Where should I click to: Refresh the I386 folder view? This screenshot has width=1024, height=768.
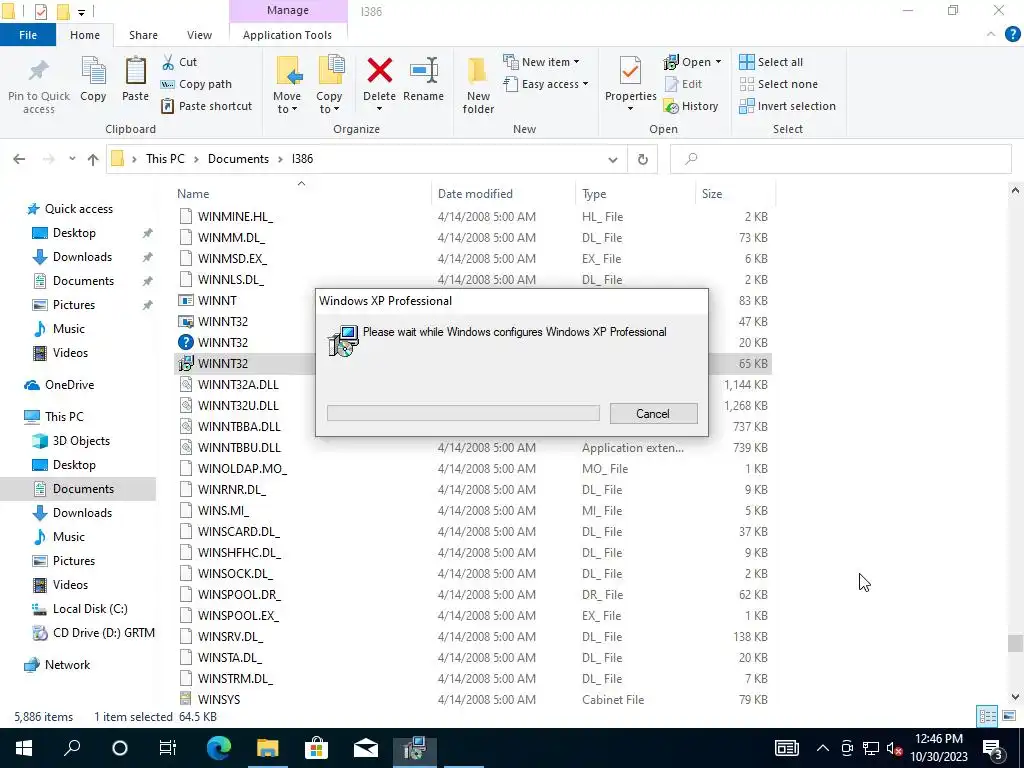pos(643,159)
